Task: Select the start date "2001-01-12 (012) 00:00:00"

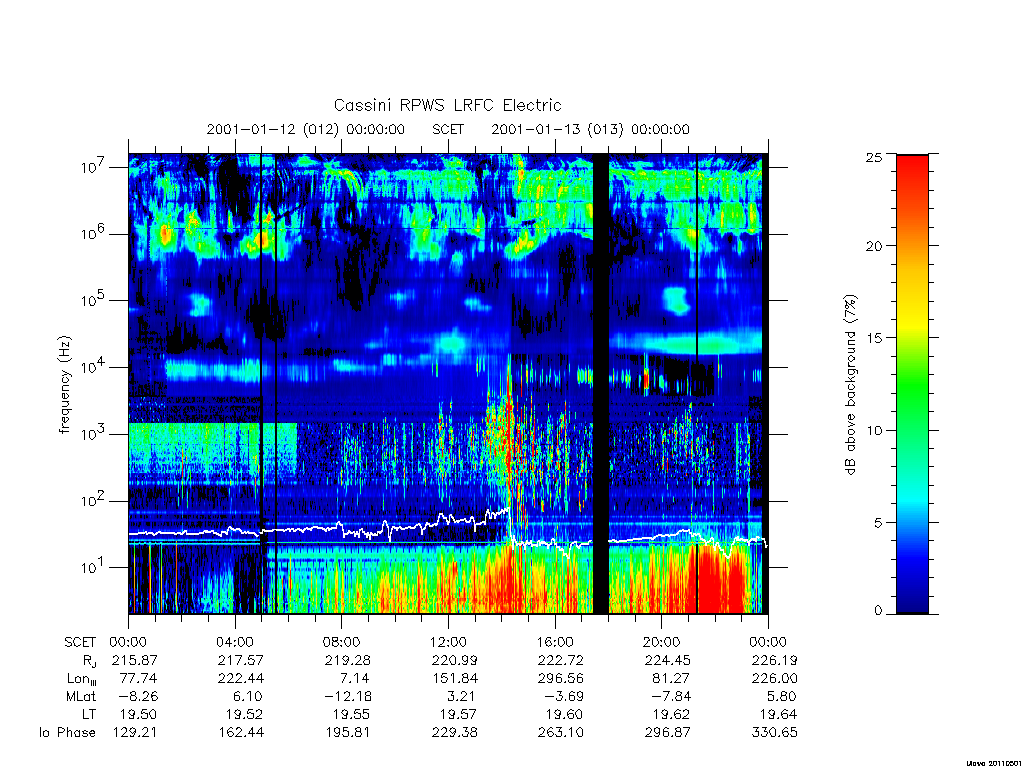Action: click(x=306, y=129)
